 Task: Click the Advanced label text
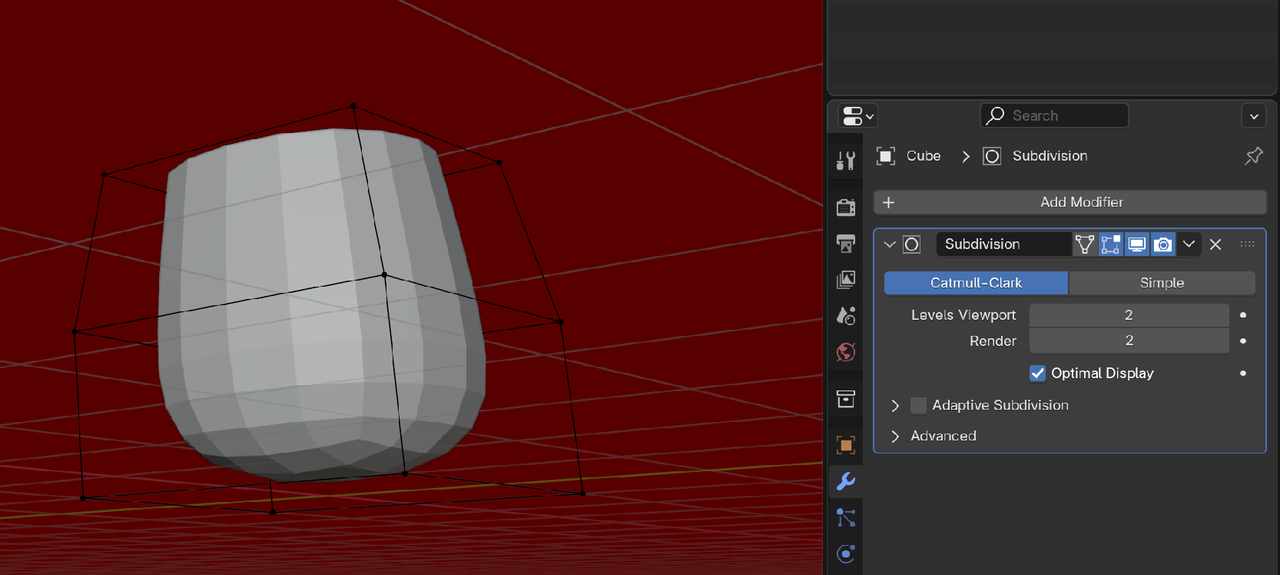tap(943, 436)
